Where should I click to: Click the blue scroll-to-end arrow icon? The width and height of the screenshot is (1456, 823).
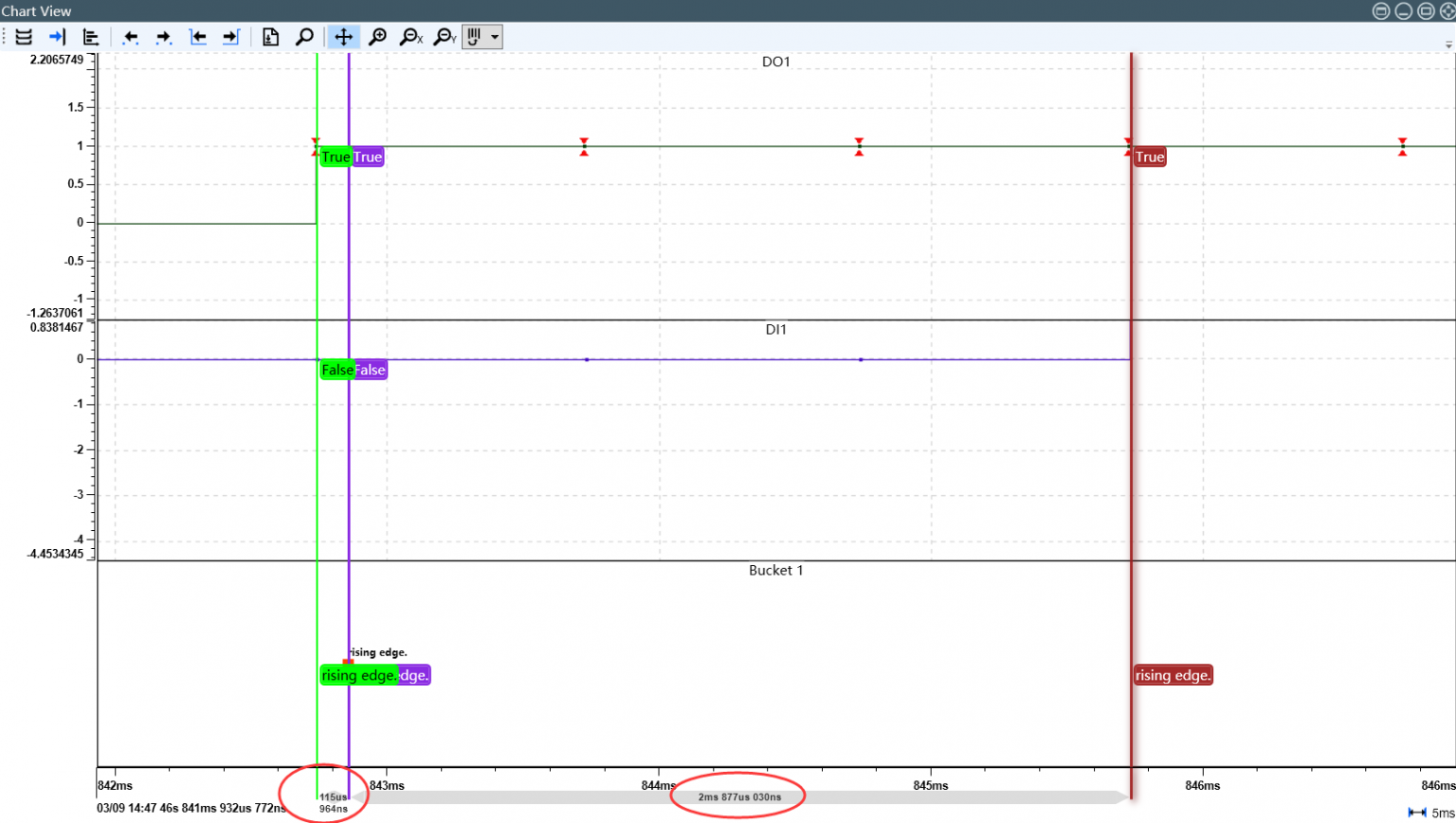(x=57, y=37)
